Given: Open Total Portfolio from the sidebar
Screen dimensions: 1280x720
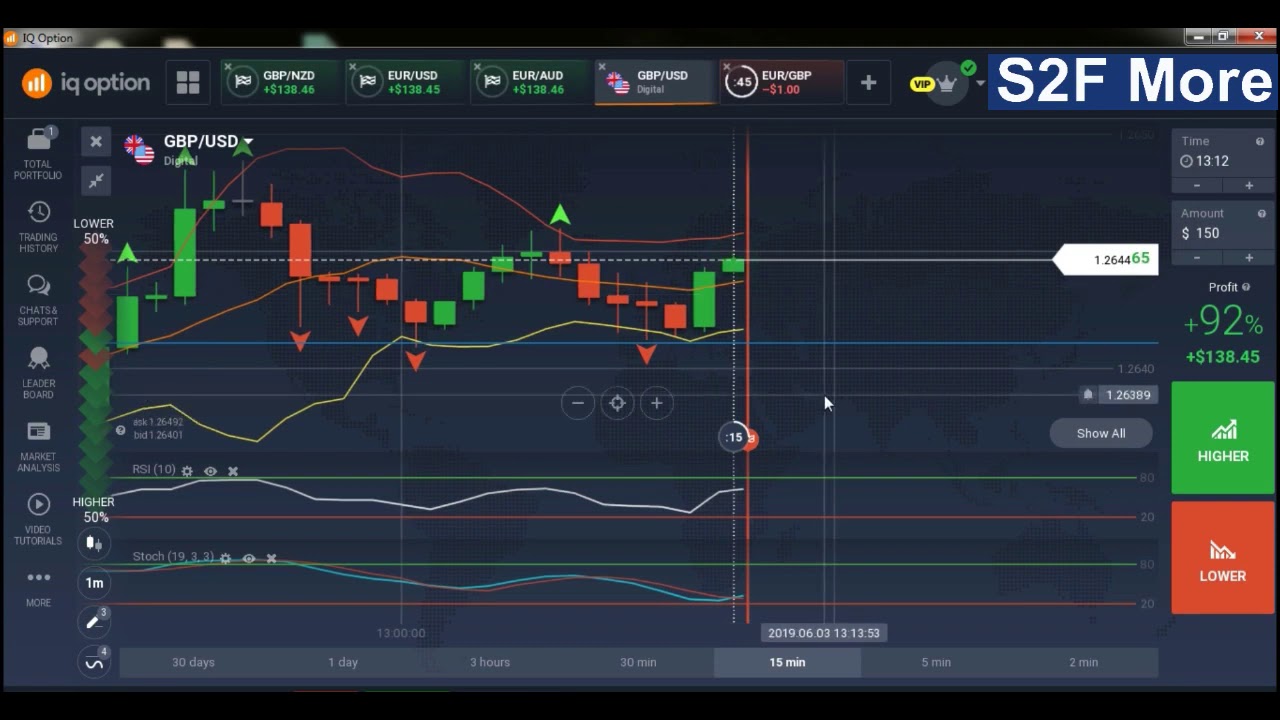Looking at the screenshot, I should click(38, 153).
